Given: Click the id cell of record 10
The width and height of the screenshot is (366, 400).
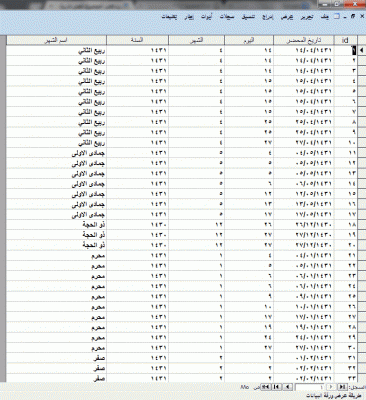Looking at the screenshot, I should pyautogui.click(x=346, y=143).
